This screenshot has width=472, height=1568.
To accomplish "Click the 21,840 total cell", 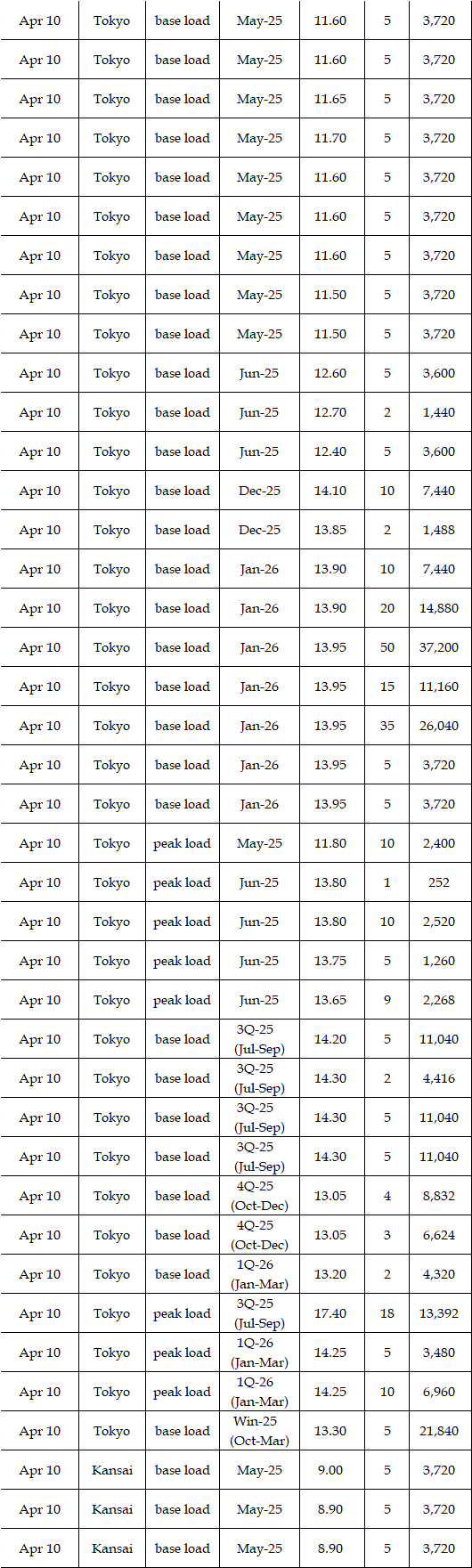I will [x=439, y=1431].
